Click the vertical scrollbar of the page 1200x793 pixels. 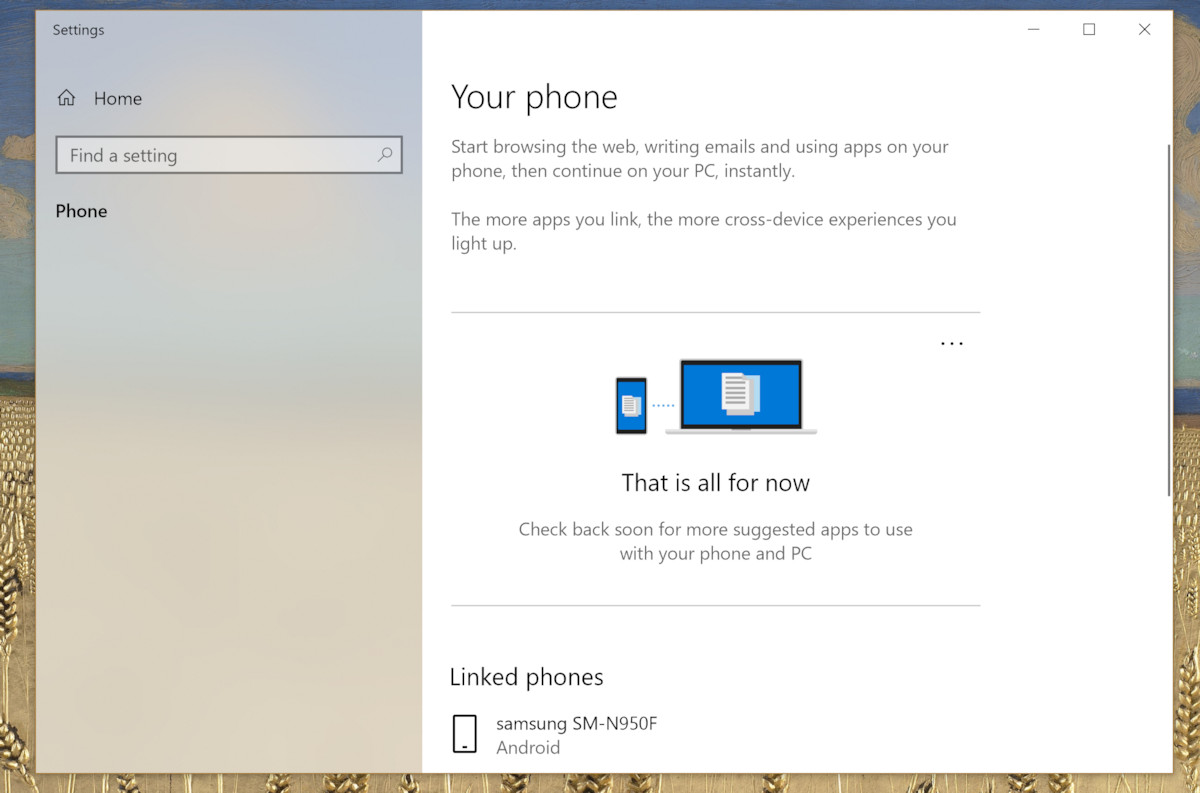tap(1167, 320)
